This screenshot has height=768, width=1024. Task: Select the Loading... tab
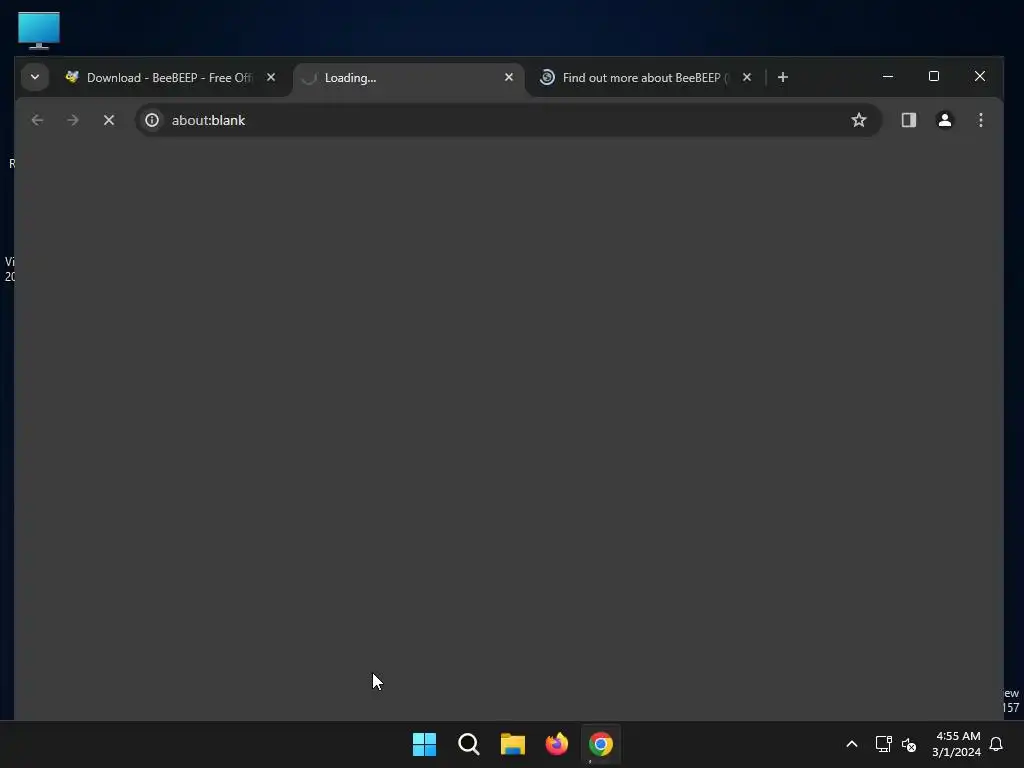pyautogui.click(x=408, y=78)
